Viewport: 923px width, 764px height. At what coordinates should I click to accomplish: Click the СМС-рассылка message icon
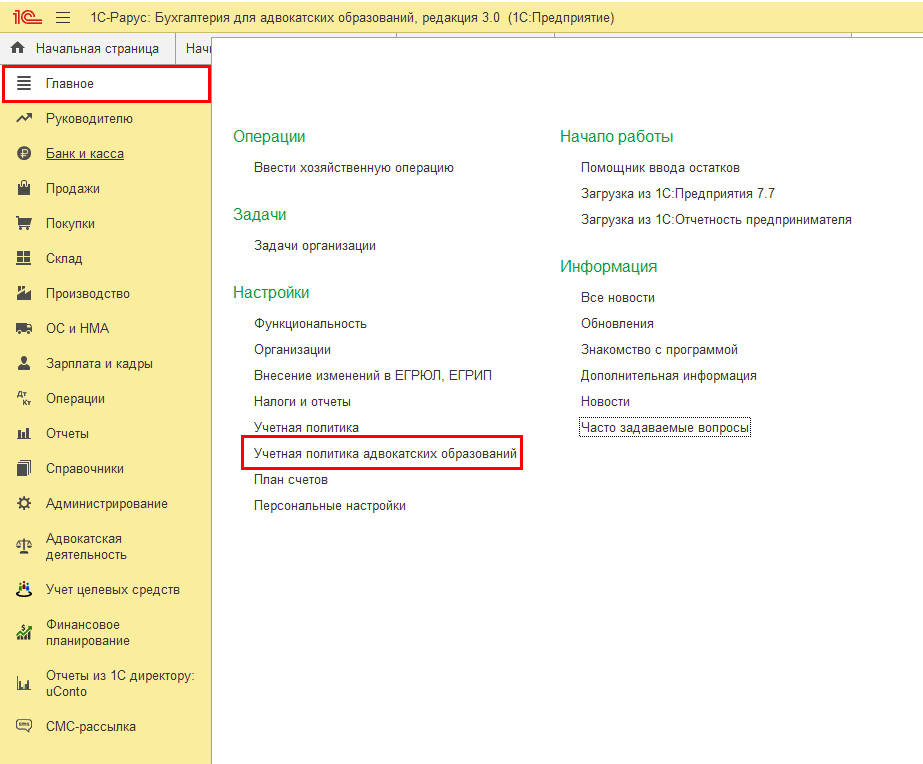(x=24, y=727)
